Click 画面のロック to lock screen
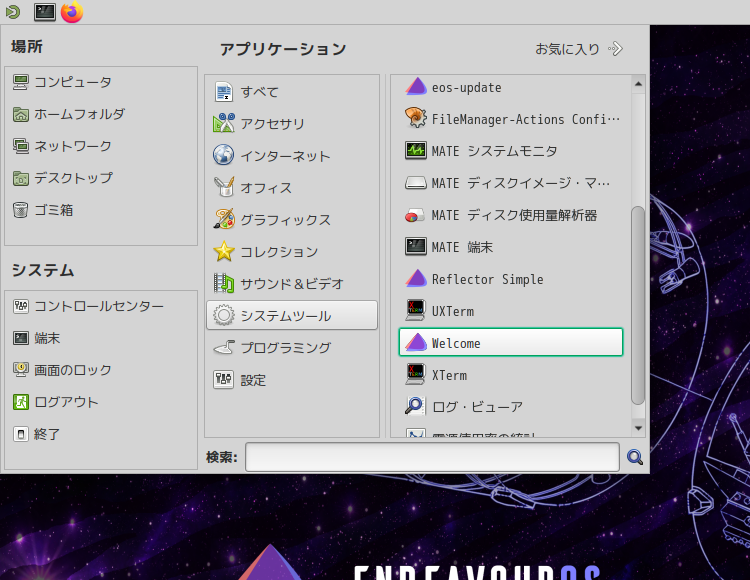 (101, 370)
